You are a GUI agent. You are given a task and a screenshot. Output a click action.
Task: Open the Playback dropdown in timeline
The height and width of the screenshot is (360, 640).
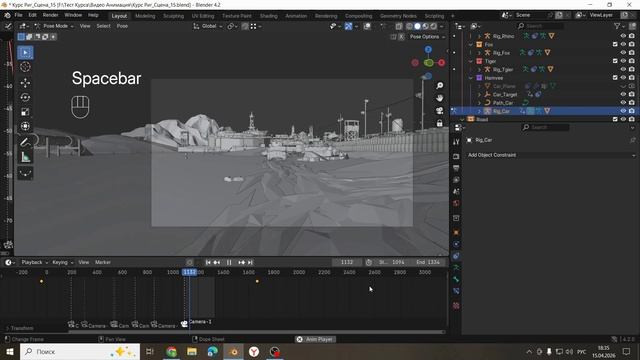(x=34, y=262)
